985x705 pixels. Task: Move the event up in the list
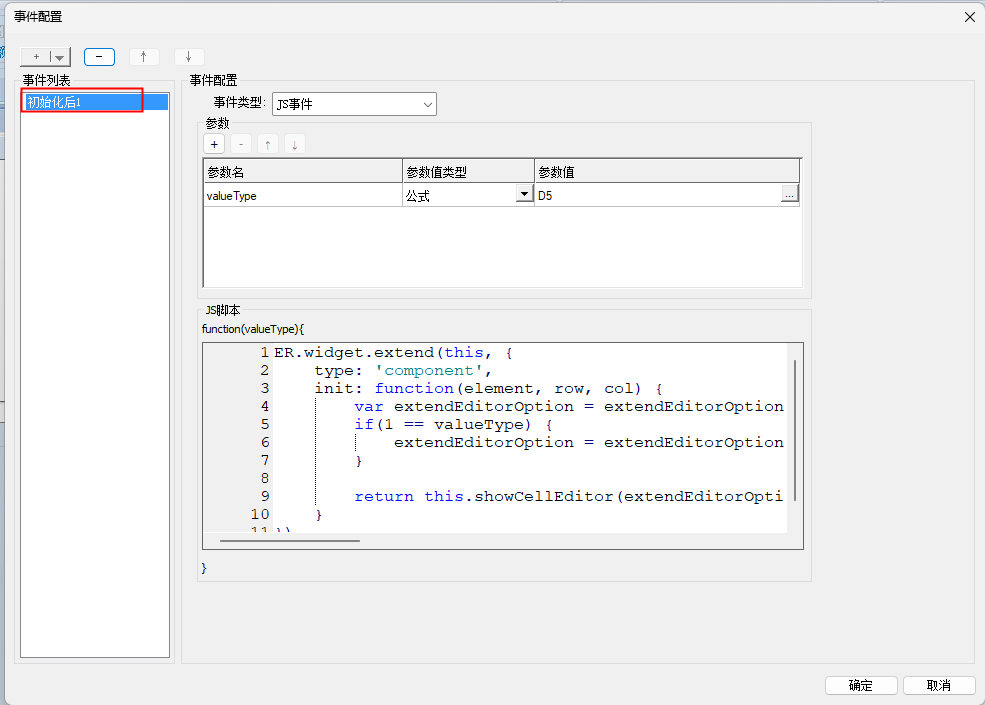[x=143, y=57]
